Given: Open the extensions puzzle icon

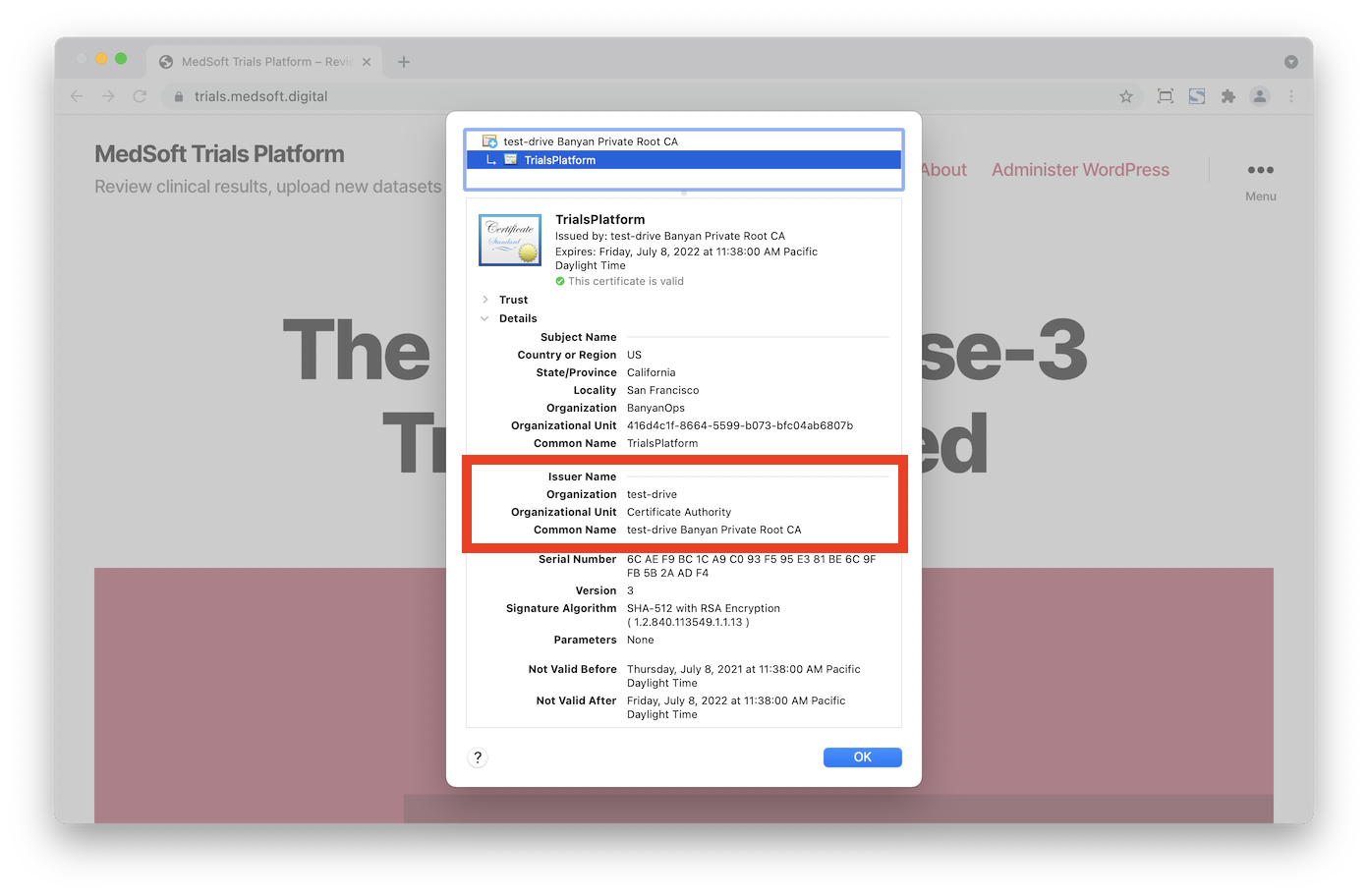Looking at the screenshot, I should pos(1227,96).
